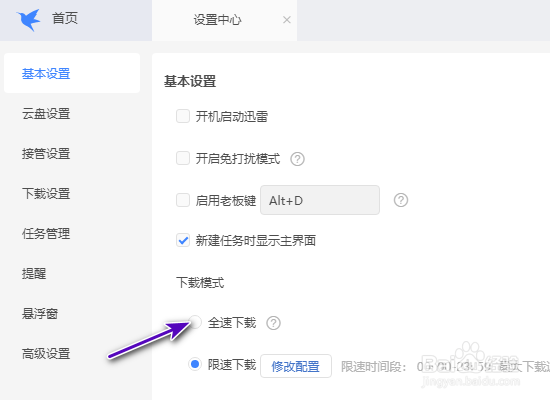Click the Xunlei bird logo icon
550x400 pixels.
pyautogui.click(x=28, y=20)
